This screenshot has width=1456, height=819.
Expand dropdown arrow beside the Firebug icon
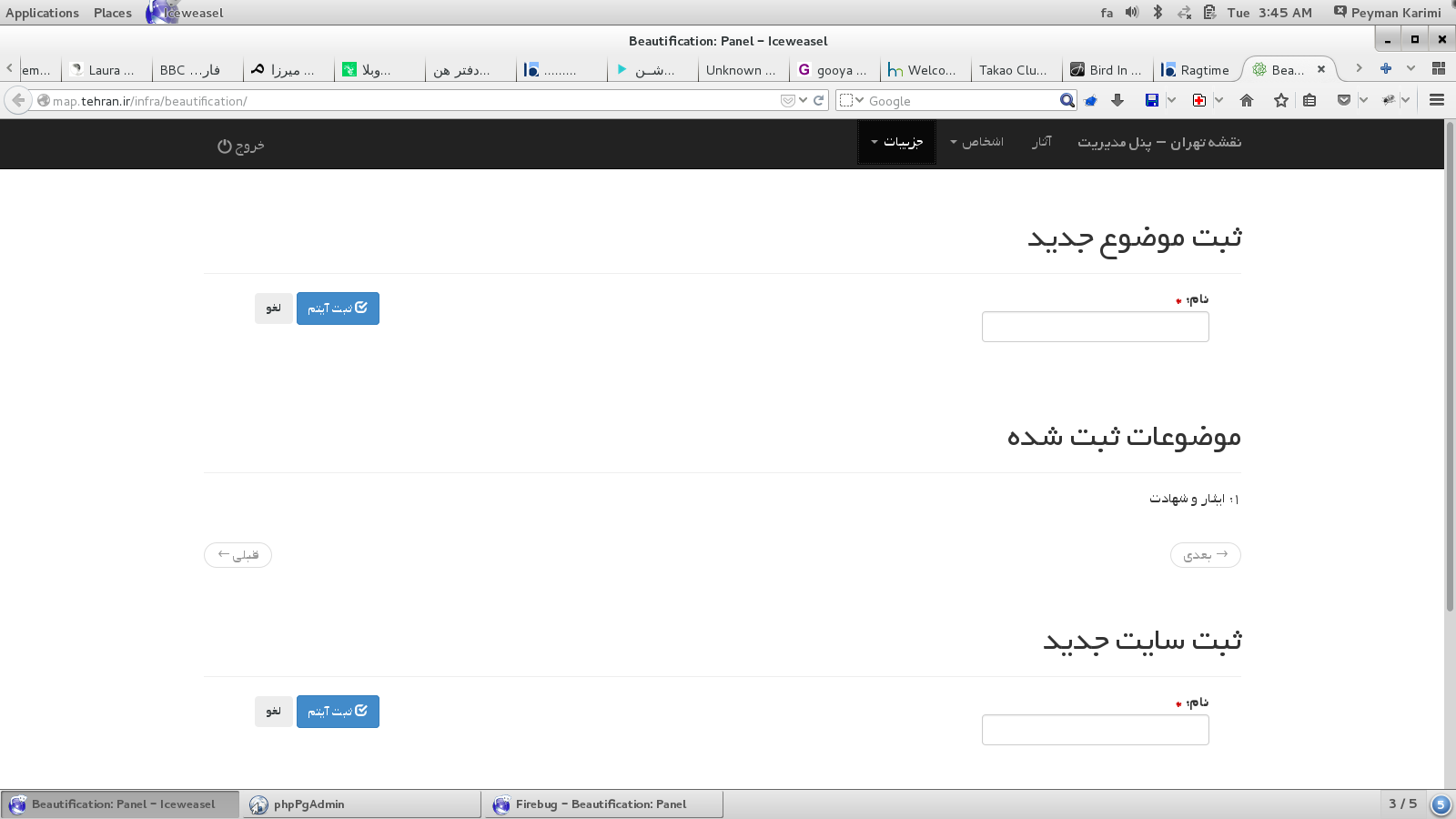(1406, 101)
